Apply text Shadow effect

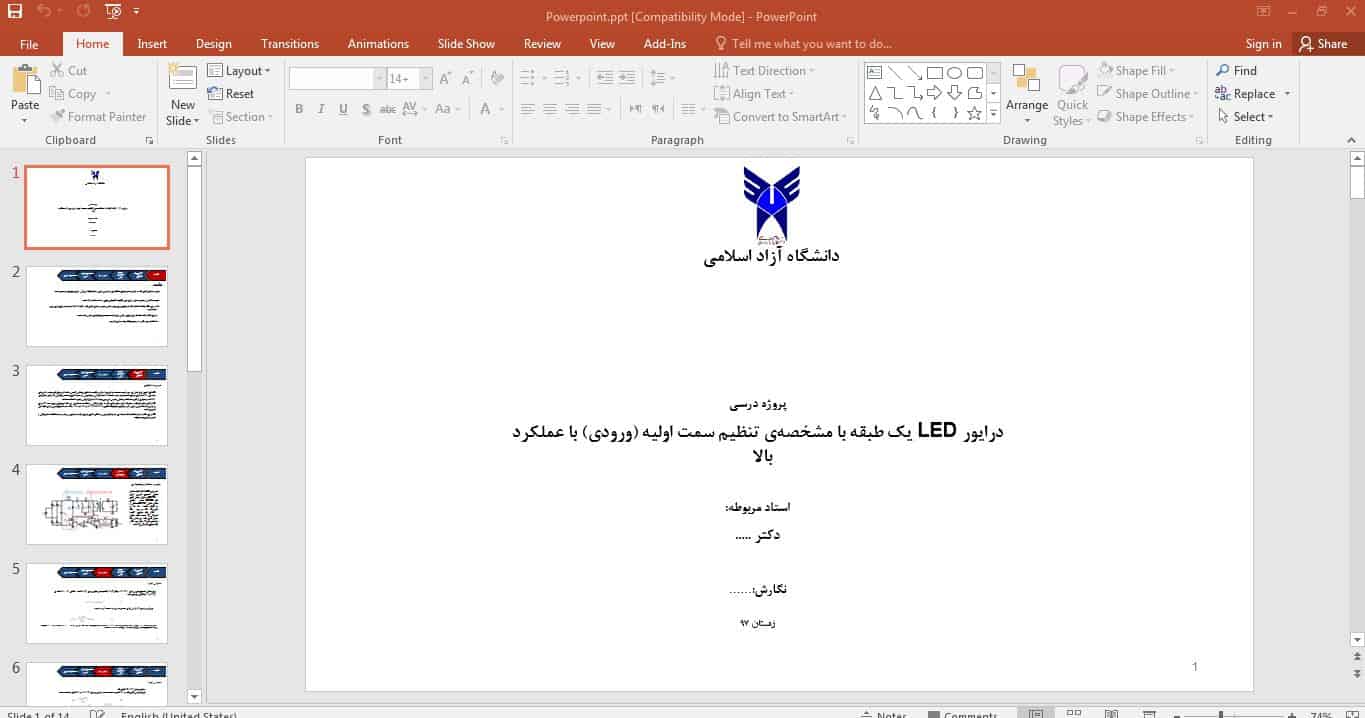[x=366, y=109]
